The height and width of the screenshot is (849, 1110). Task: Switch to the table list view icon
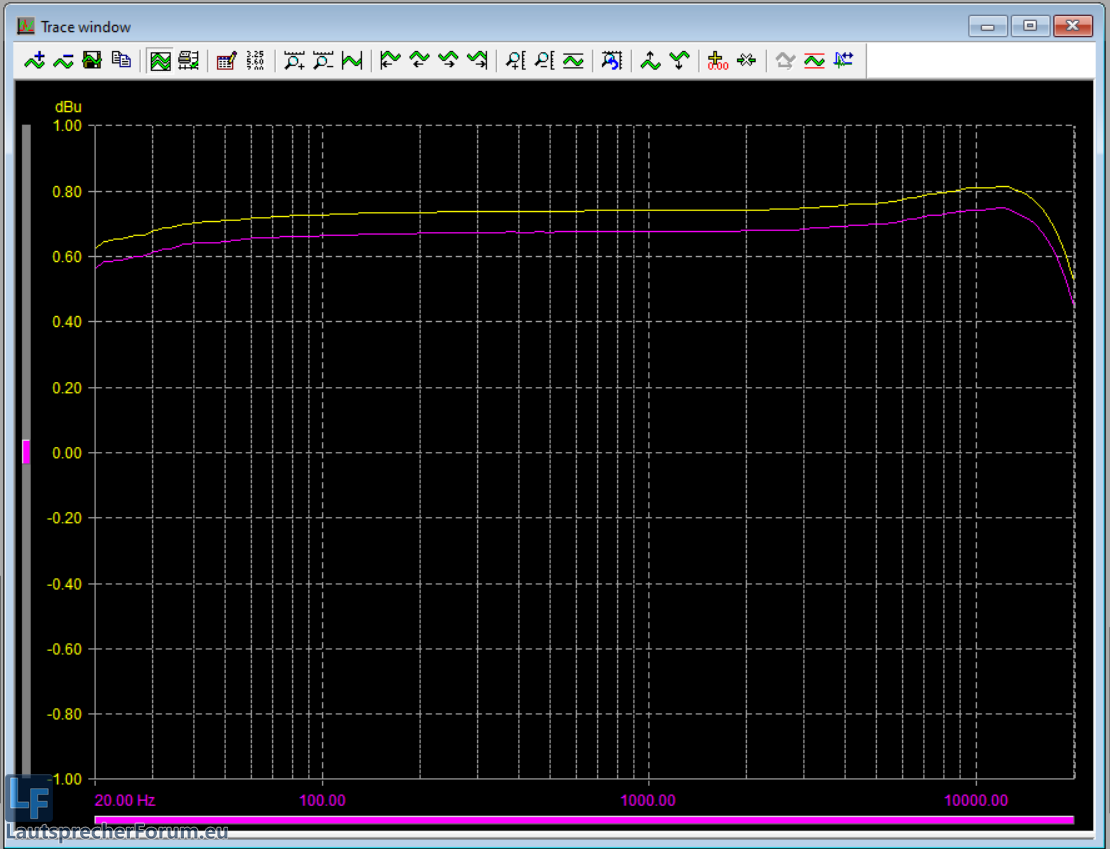(x=188, y=61)
